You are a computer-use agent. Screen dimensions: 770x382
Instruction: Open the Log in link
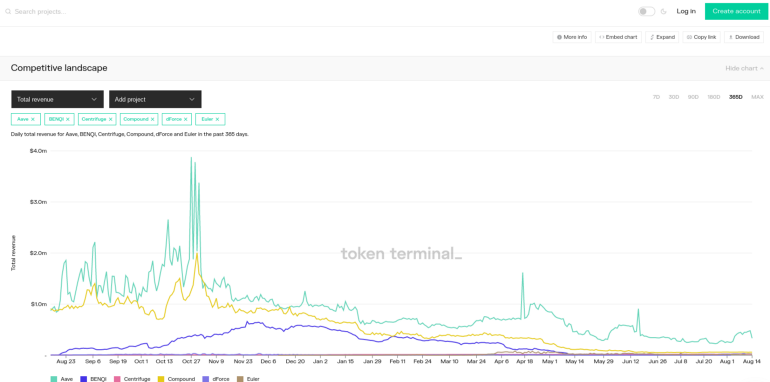click(x=686, y=11)
